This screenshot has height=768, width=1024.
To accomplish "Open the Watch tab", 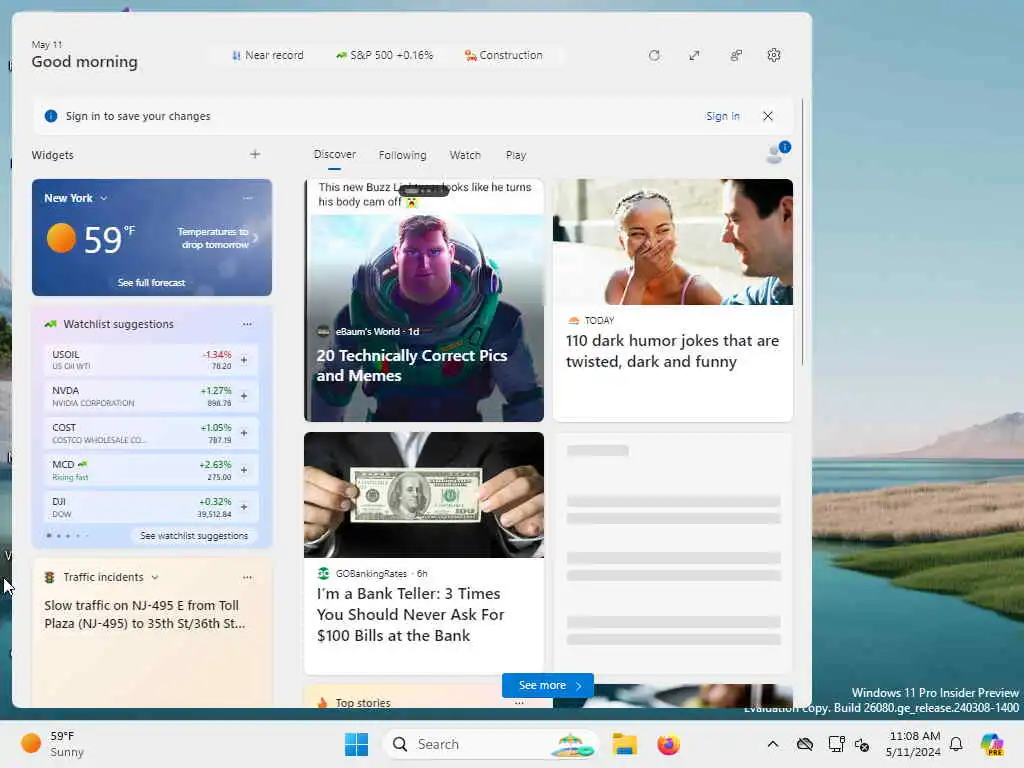I will (465, 155).
